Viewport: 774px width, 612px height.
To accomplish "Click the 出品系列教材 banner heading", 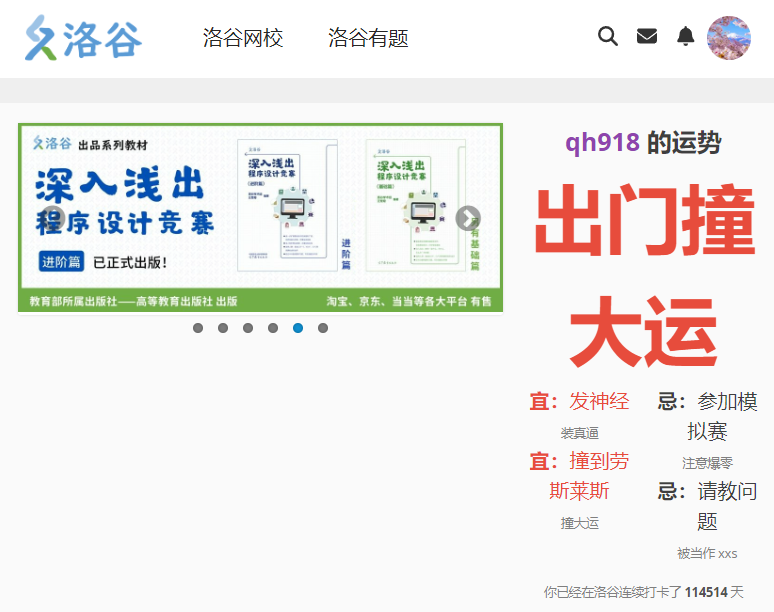I will 113,145.
